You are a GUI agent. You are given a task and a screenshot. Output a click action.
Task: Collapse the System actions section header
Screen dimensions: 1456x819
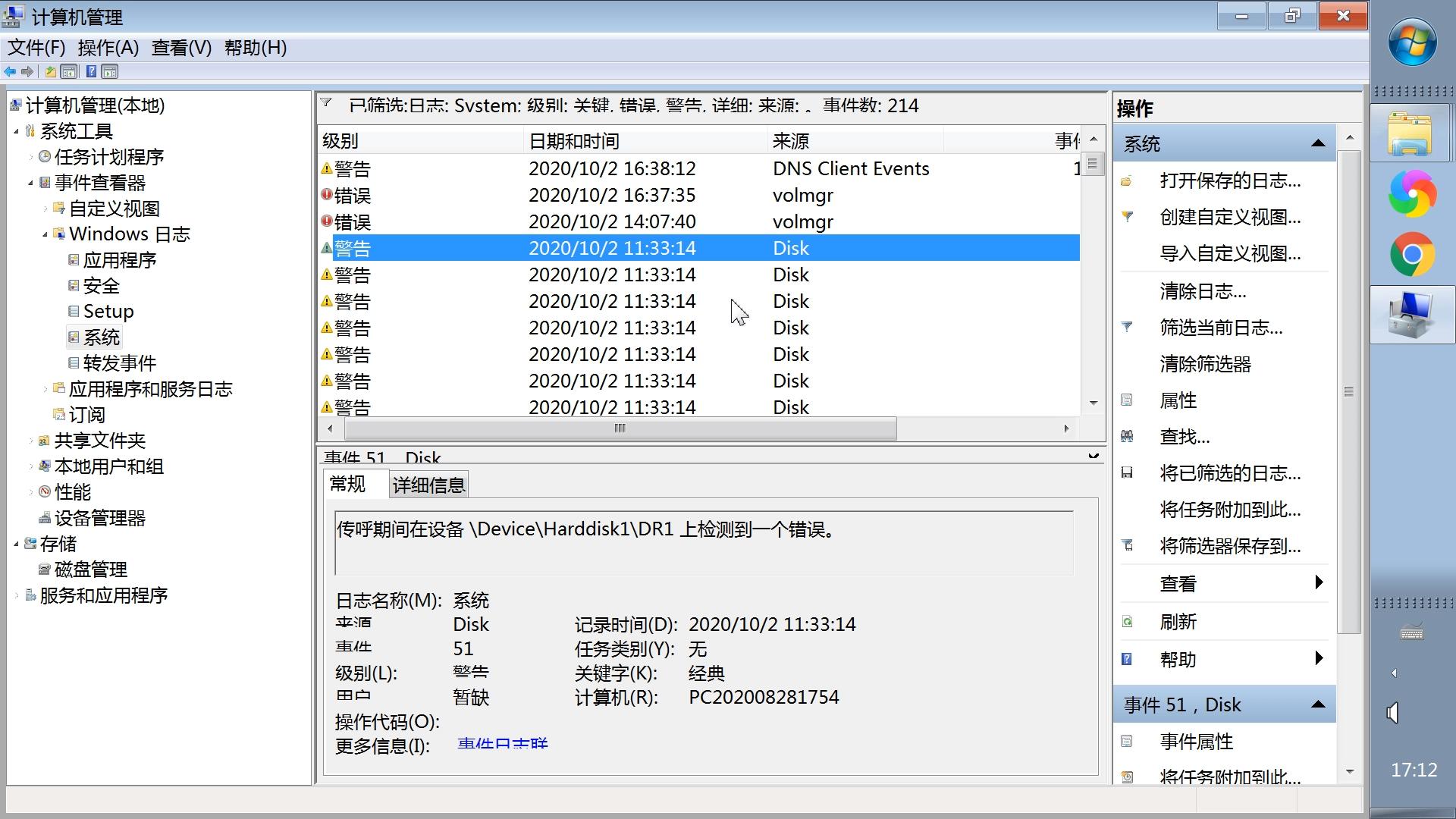[x=1318, y=143]
